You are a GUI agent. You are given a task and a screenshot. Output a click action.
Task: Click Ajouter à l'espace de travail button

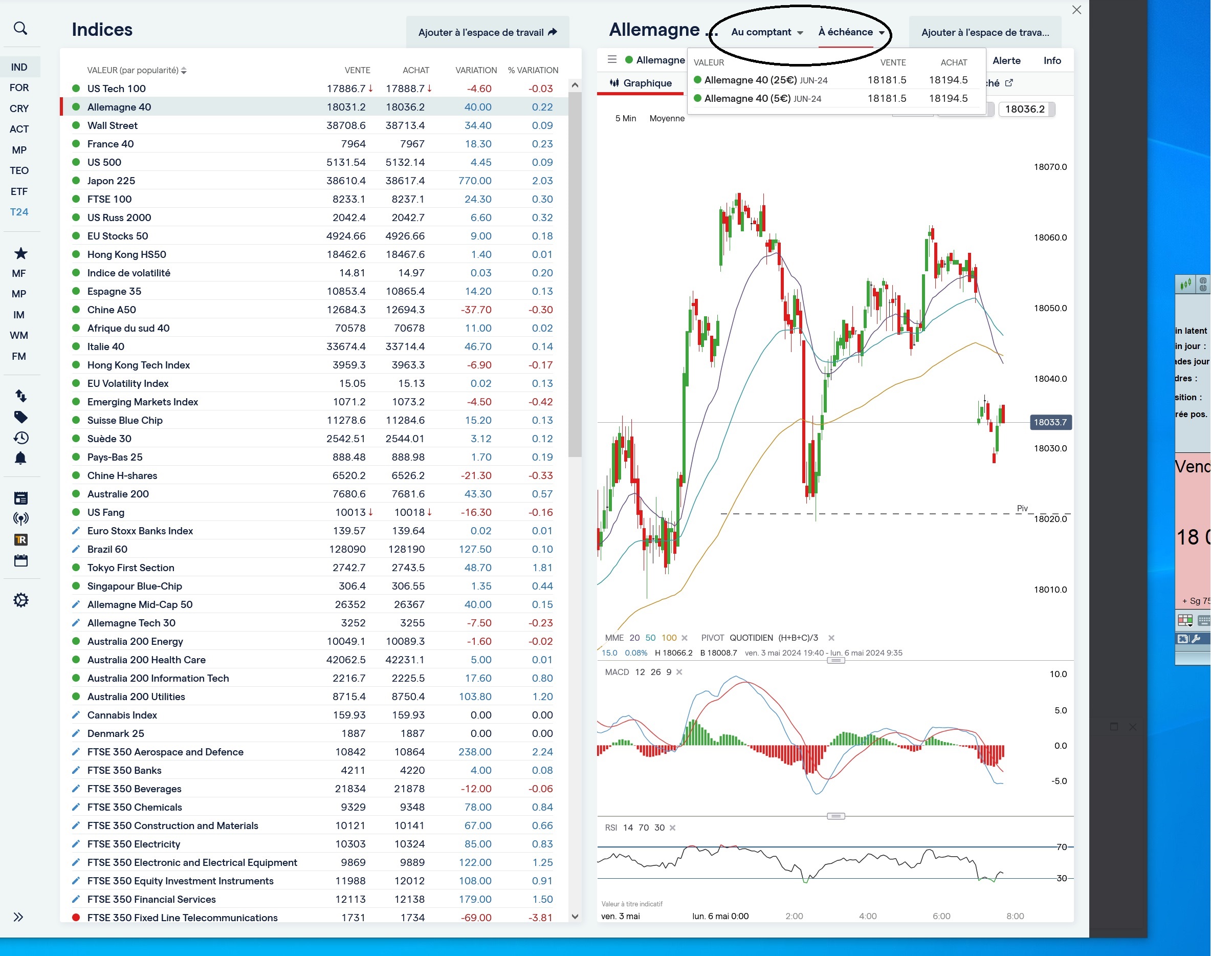point(488,32)
